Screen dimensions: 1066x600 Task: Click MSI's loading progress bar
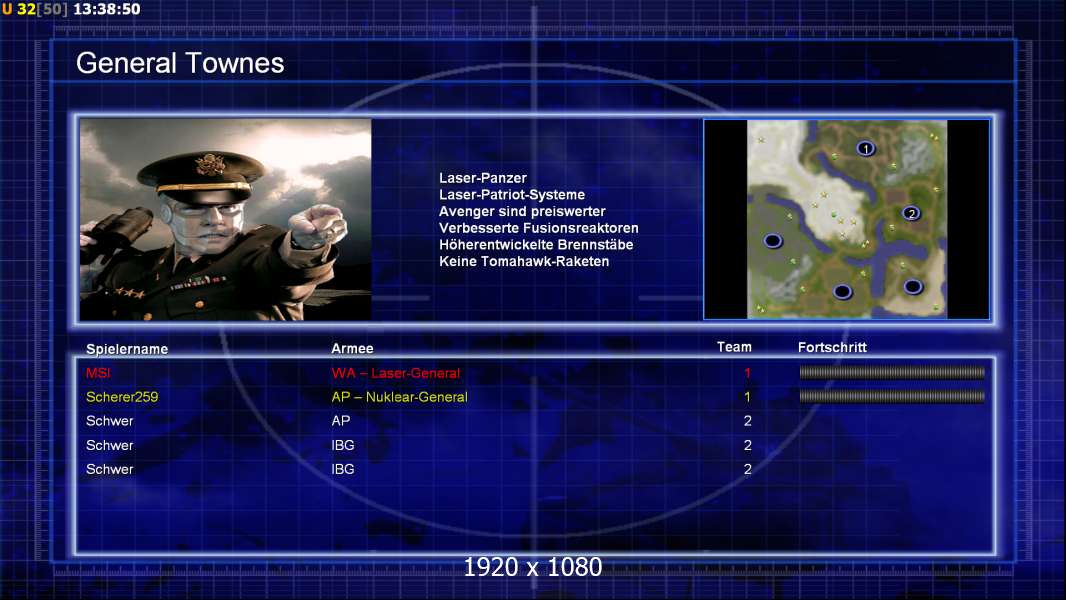(x=892, y=372)
